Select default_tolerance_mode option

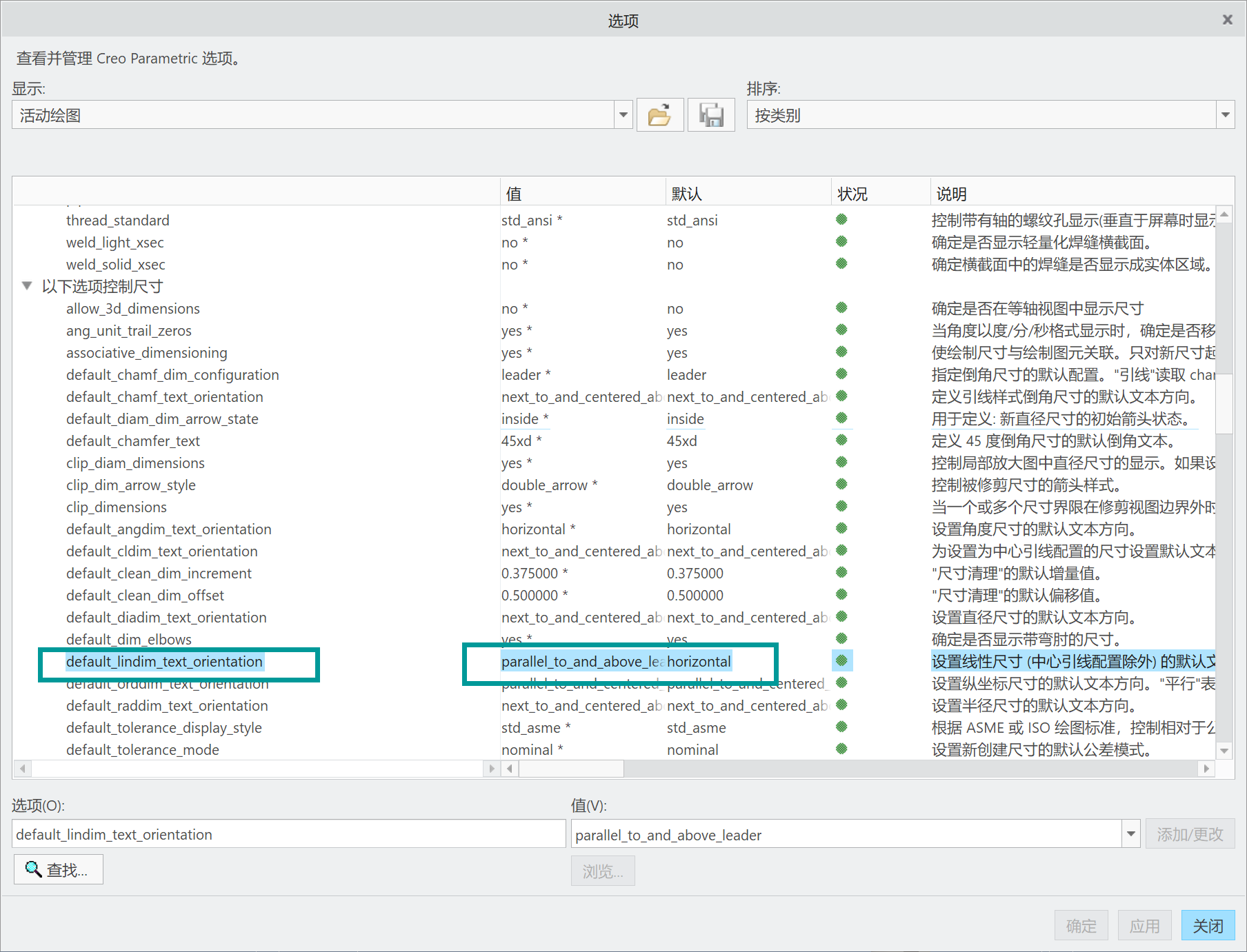143,749
